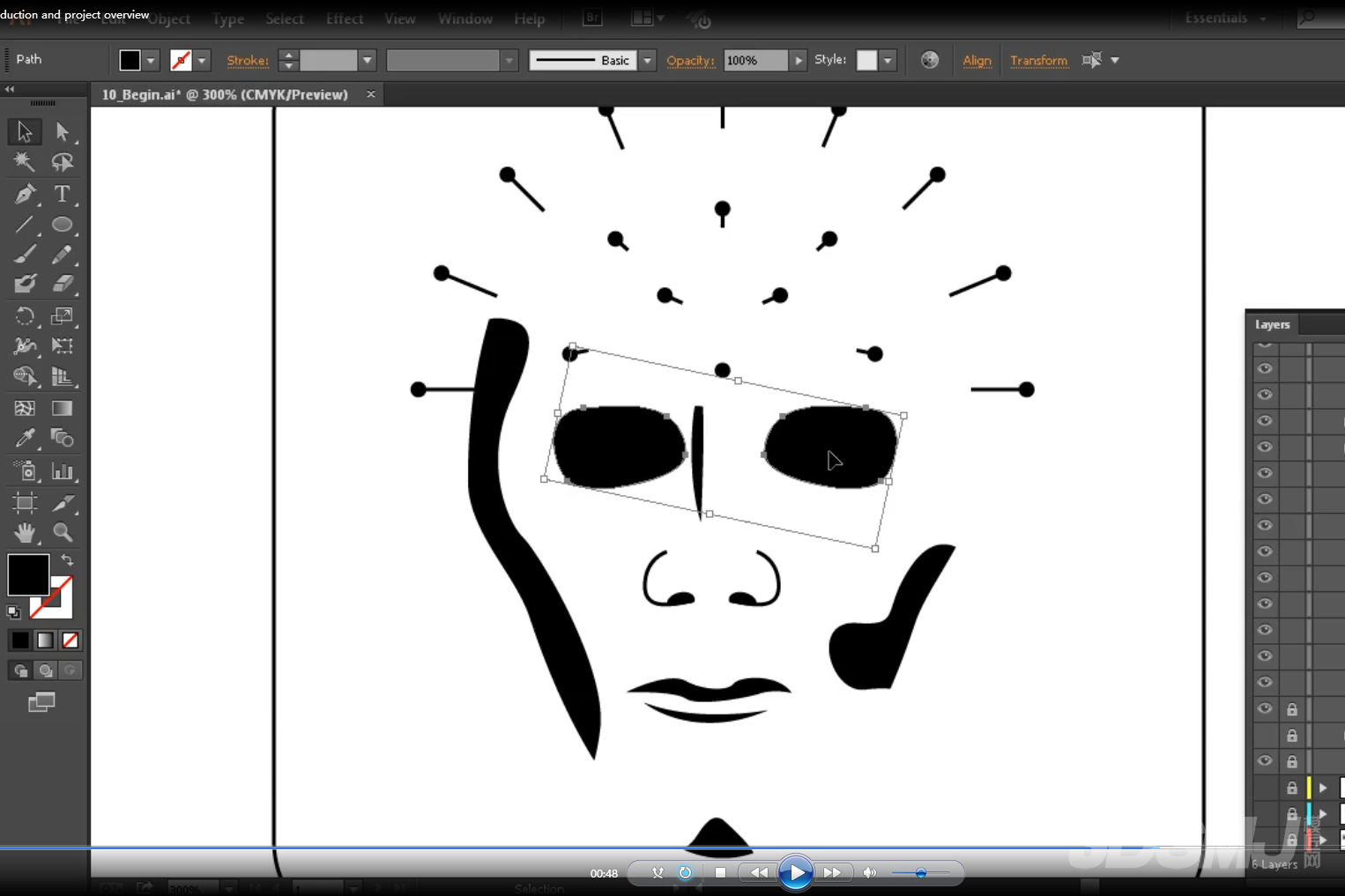
Task: Swap fill and stroke colors
Action: [67, 560]
